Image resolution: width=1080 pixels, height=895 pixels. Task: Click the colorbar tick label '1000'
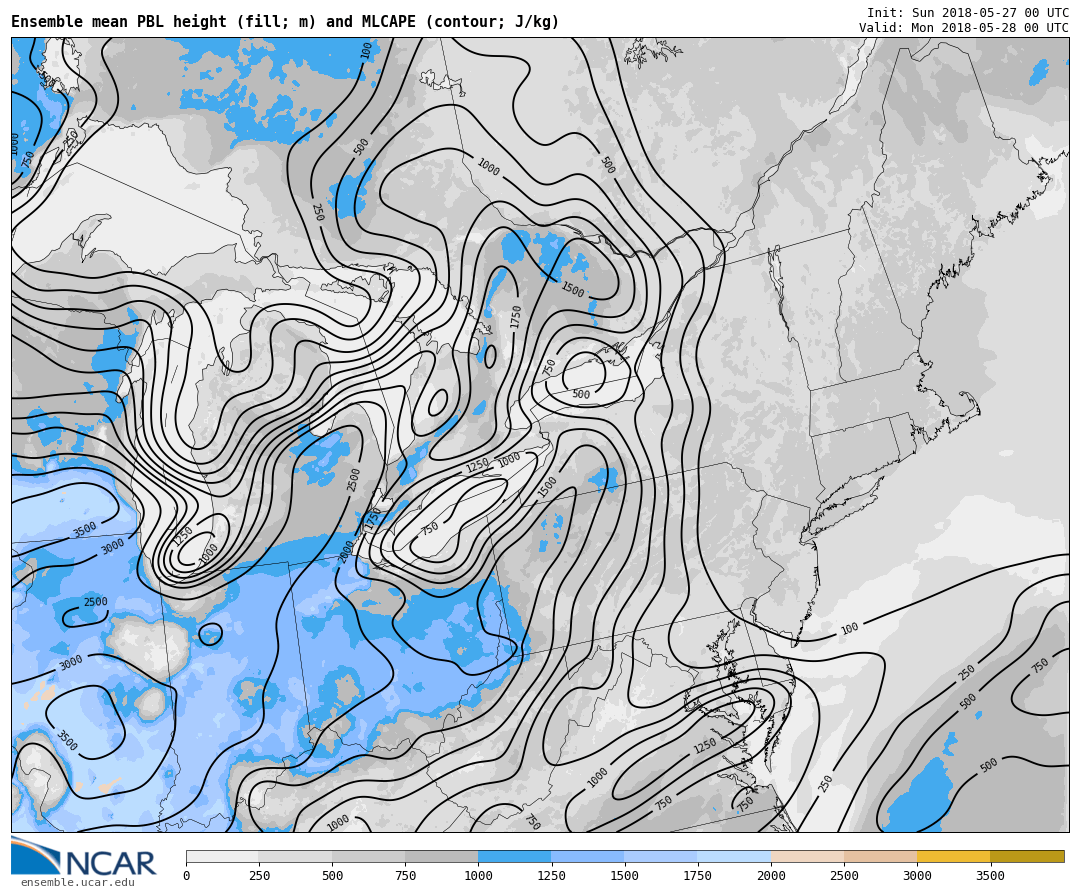tap(479, 876)
